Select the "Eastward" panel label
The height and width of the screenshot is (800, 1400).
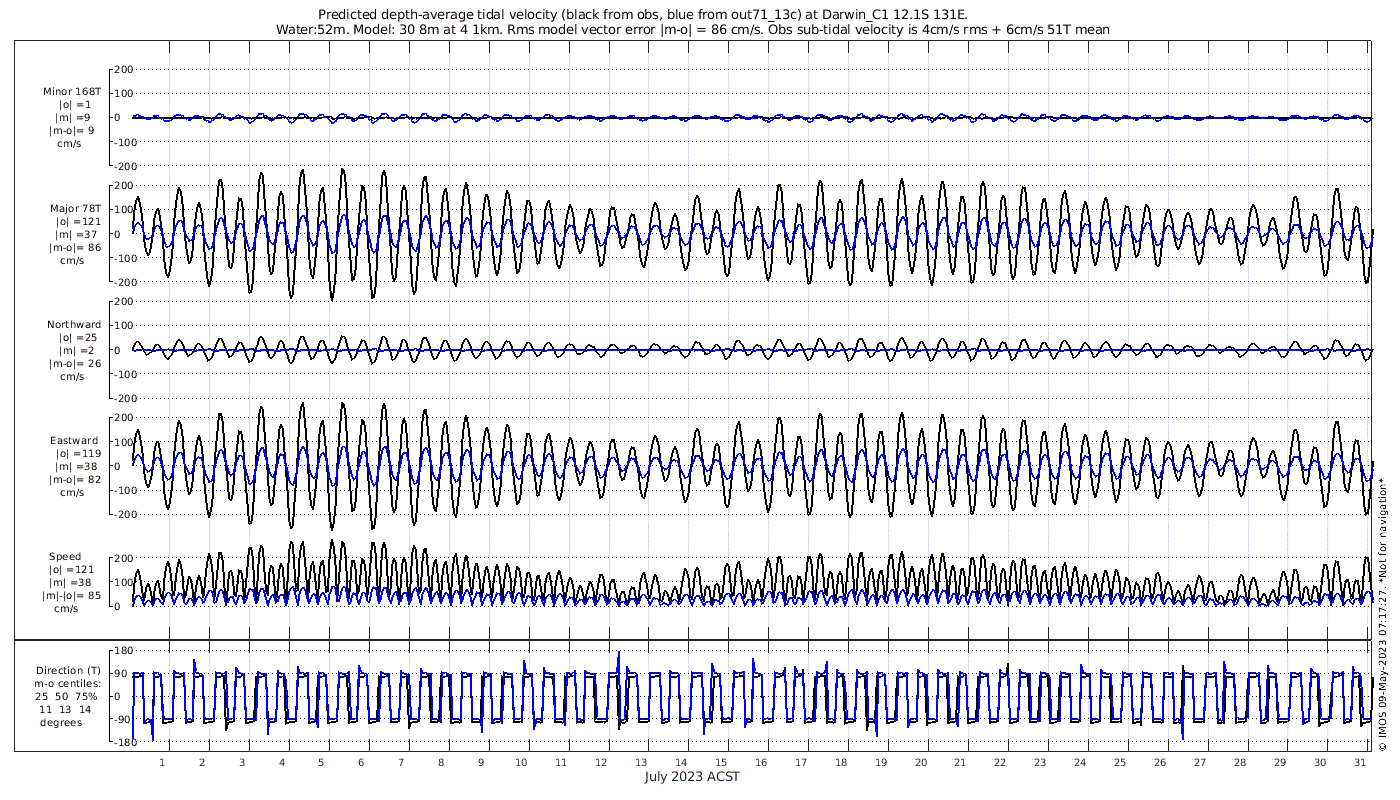click(75, 441)
